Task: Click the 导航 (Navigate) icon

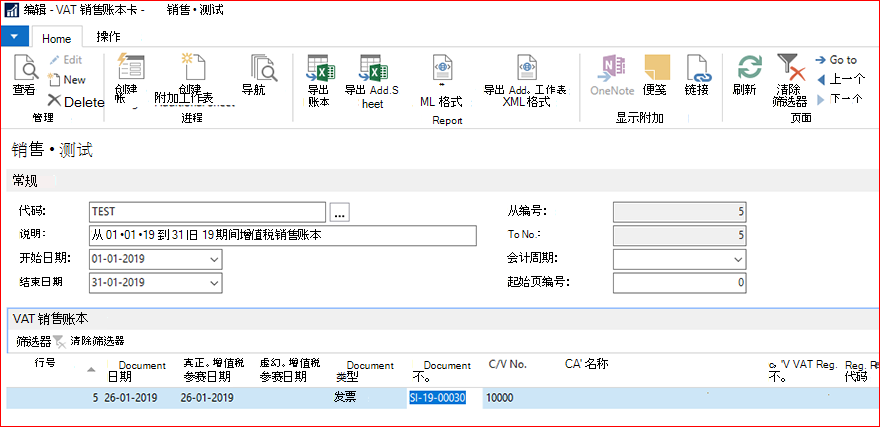Action: click(263, 67)
